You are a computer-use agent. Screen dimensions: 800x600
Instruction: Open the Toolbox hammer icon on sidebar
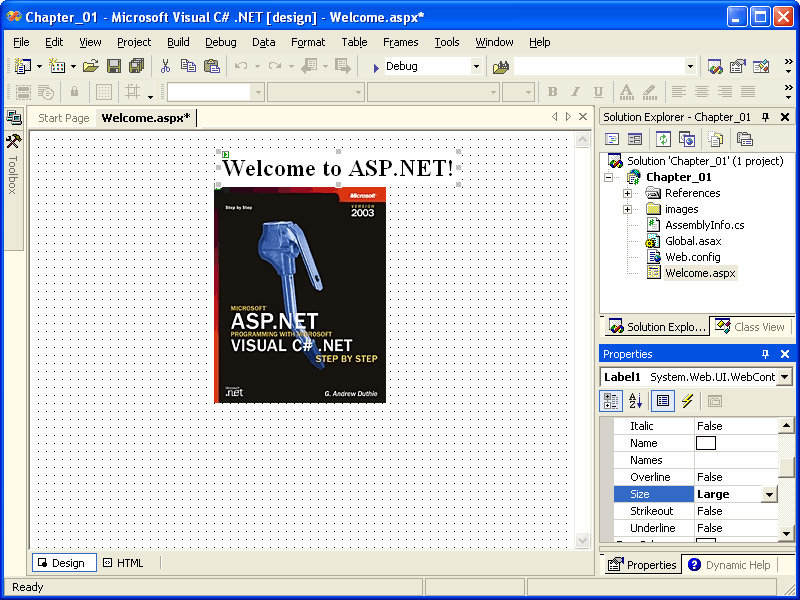point(13,141)
